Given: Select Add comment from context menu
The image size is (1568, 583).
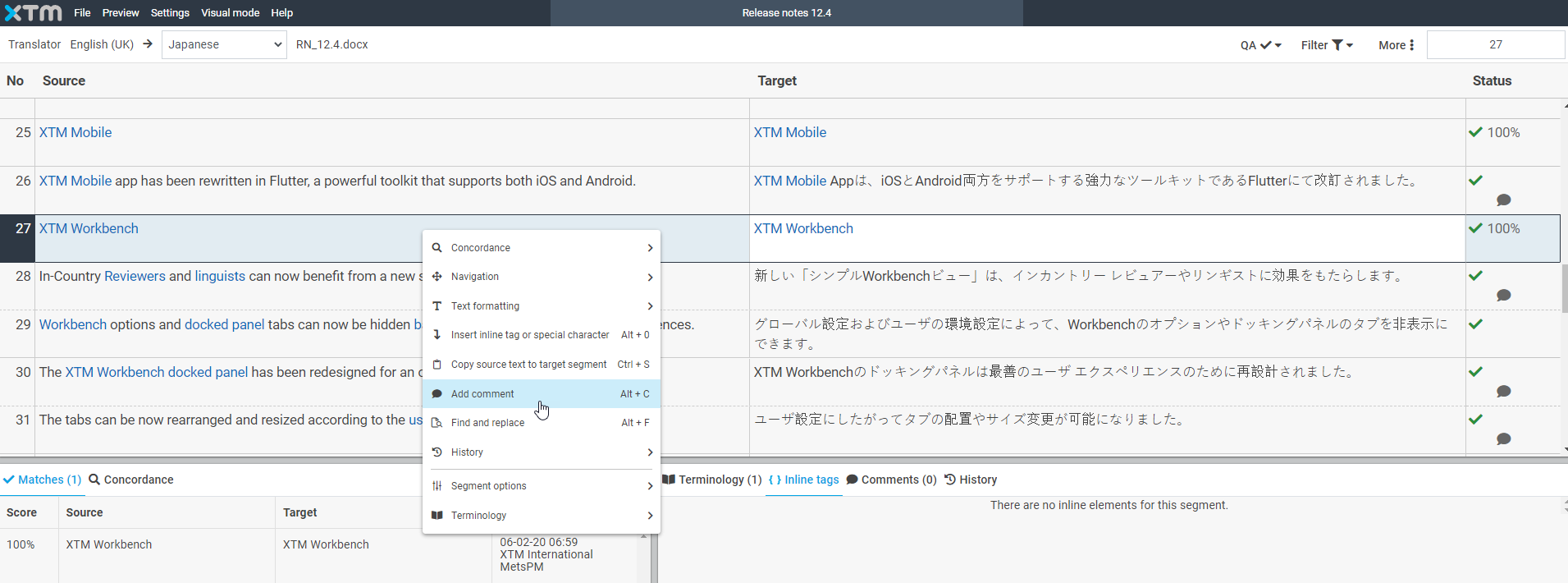Looking at the screenshot, I should click(542, 394).
